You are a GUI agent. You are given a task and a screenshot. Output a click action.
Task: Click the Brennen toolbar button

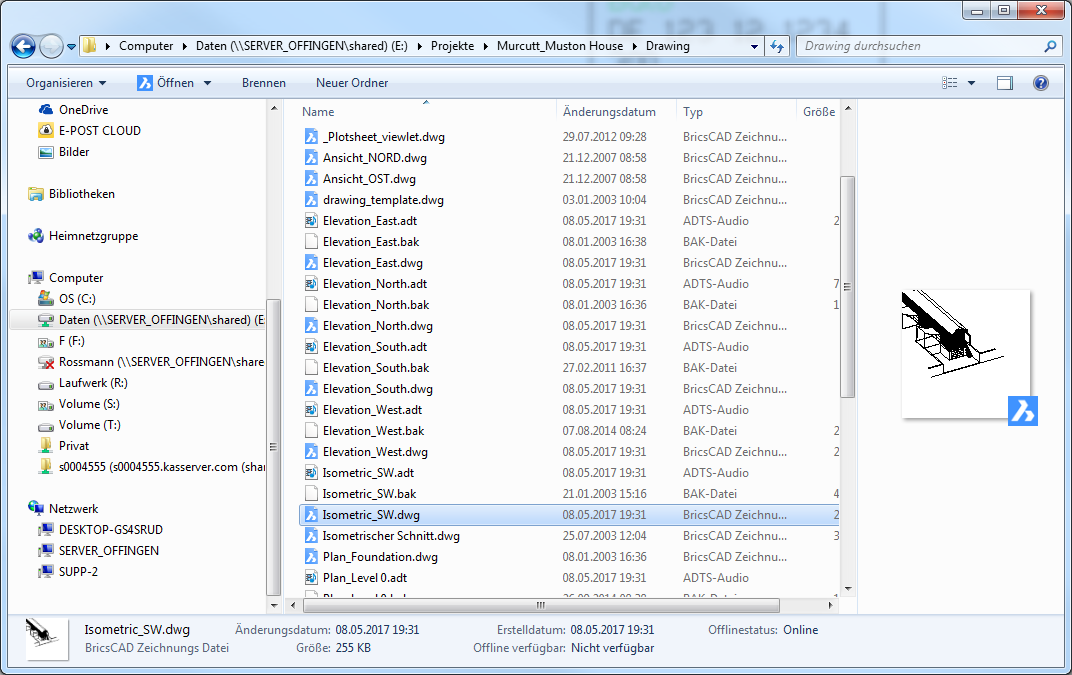[x=263, y=83]
